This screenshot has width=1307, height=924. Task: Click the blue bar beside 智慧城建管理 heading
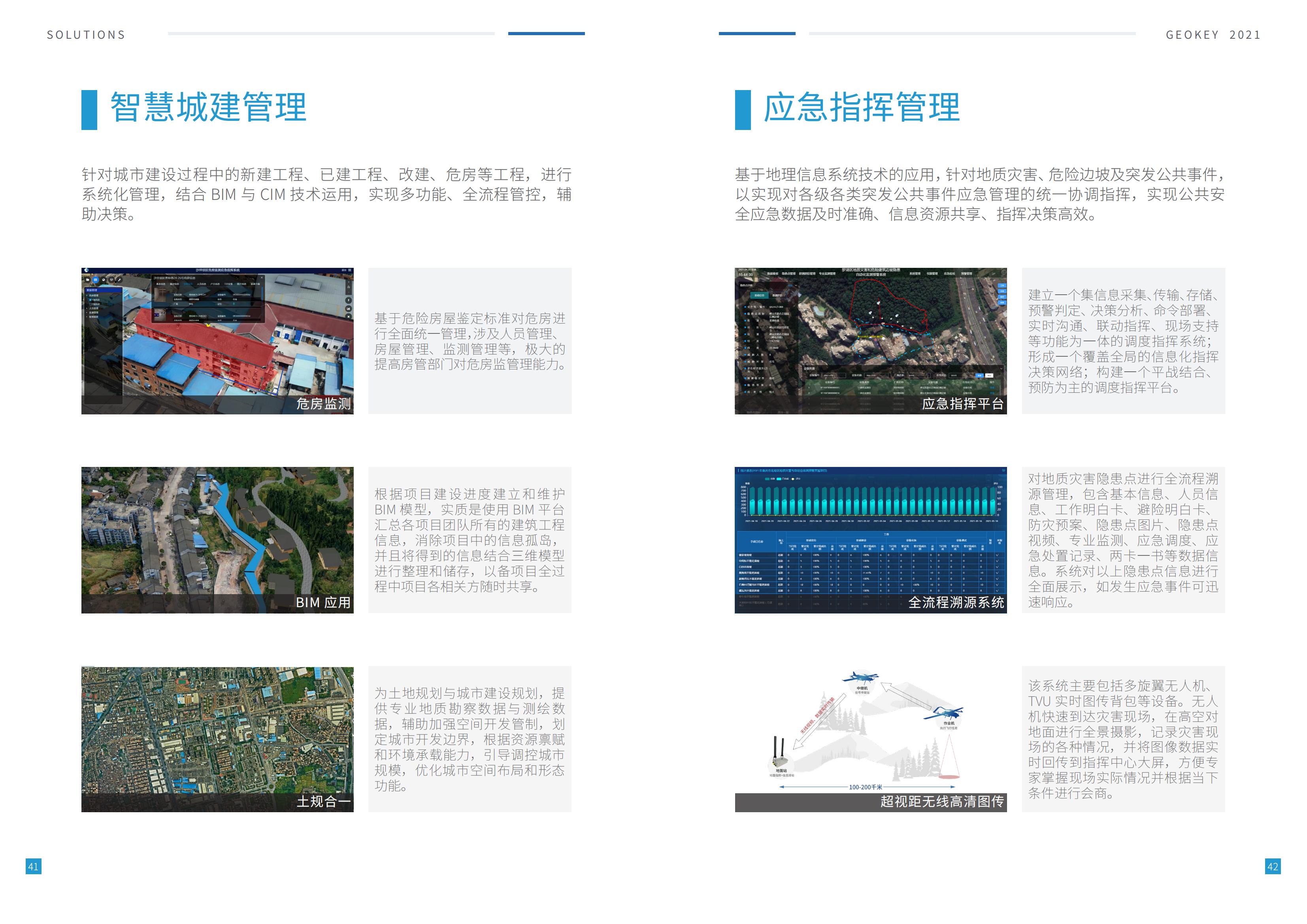pos(89,110)
